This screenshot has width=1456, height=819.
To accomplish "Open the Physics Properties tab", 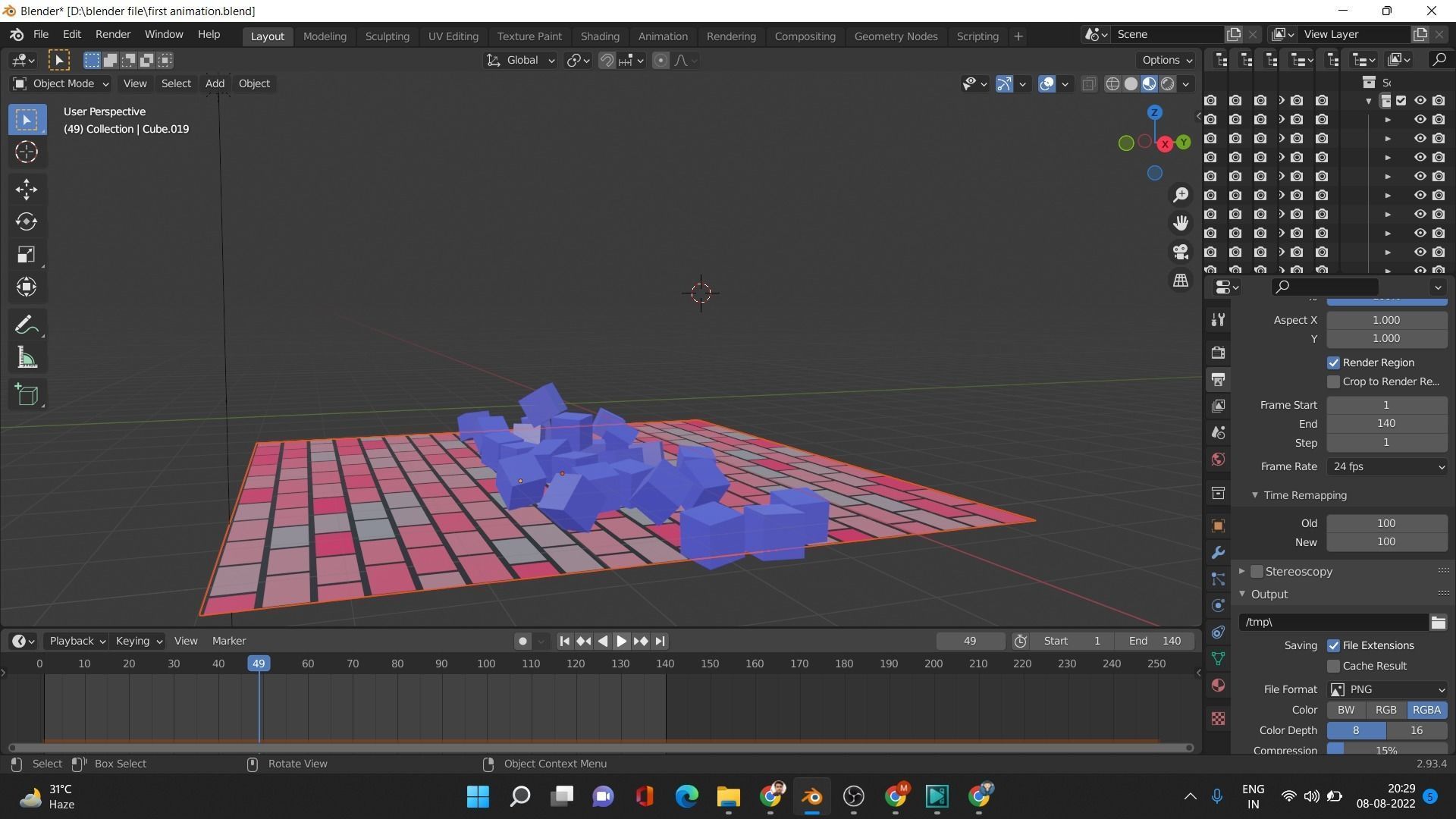I will [1218, 605].
